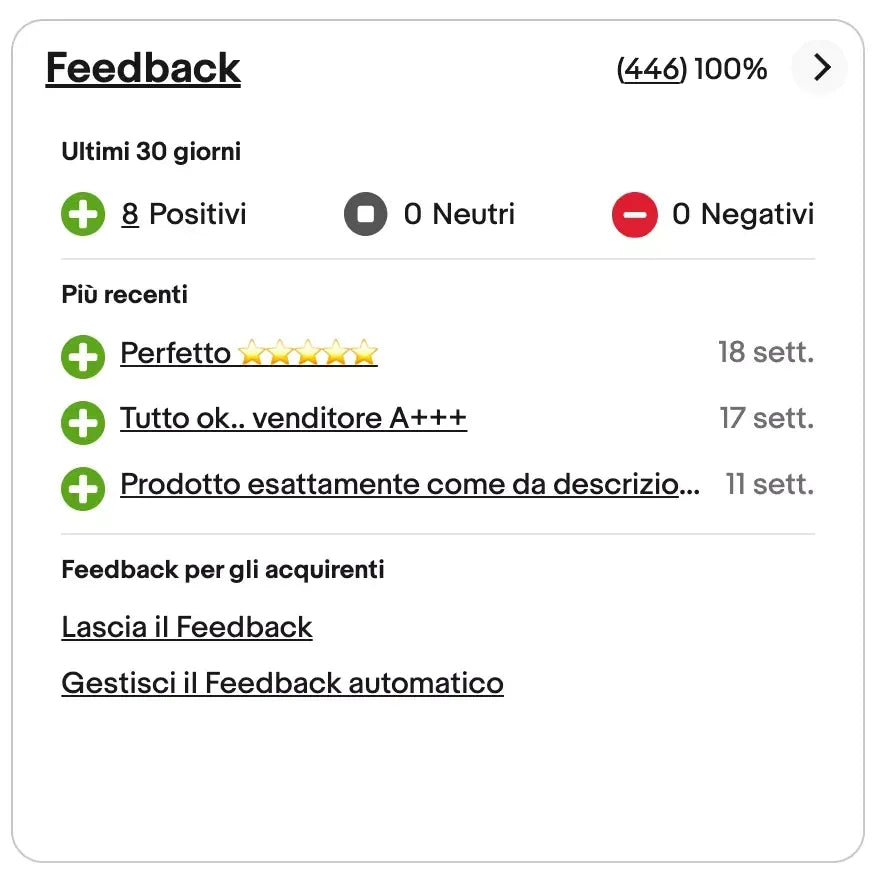Open the Prodotto esattamente come da descrizione comment
The width and height of the screenshot is (880, 880).
click(x=409, y=484)
